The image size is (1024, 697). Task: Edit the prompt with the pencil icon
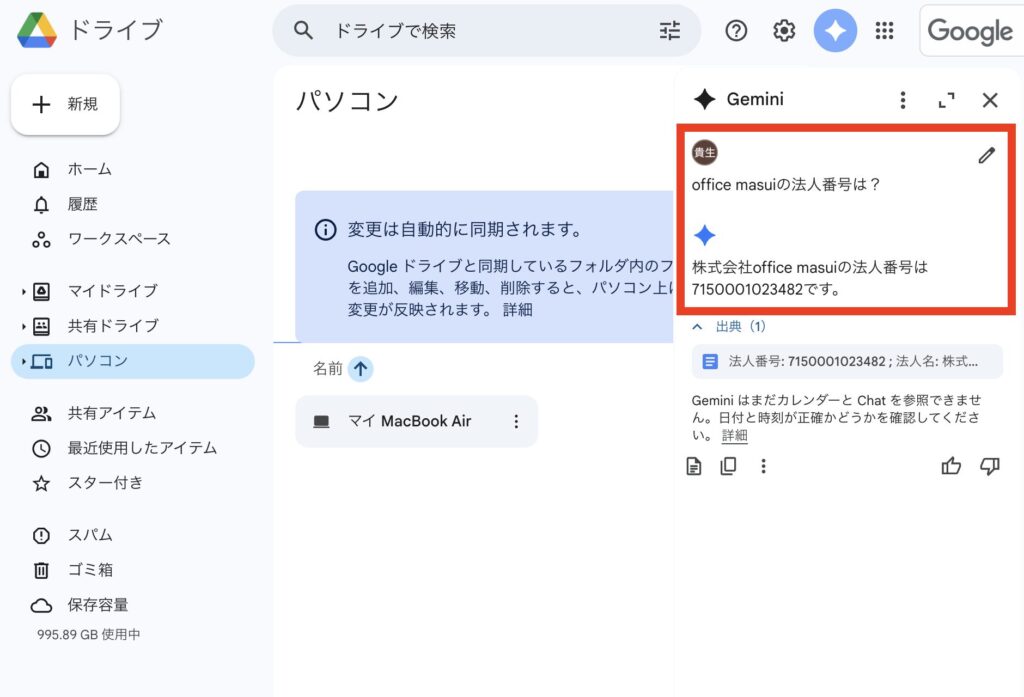pos(986,155)
